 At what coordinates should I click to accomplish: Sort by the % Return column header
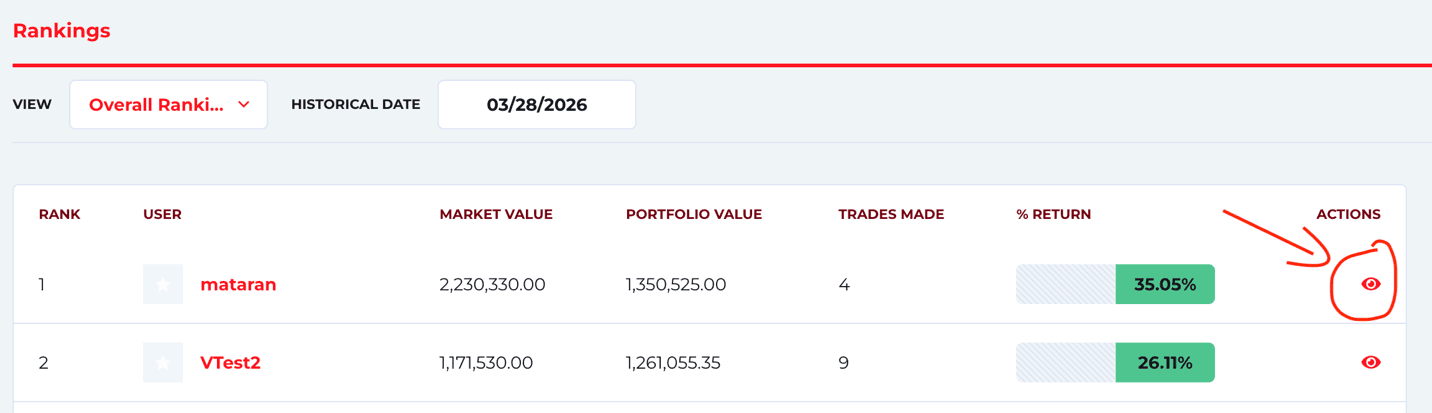(x=1053, y=215)
